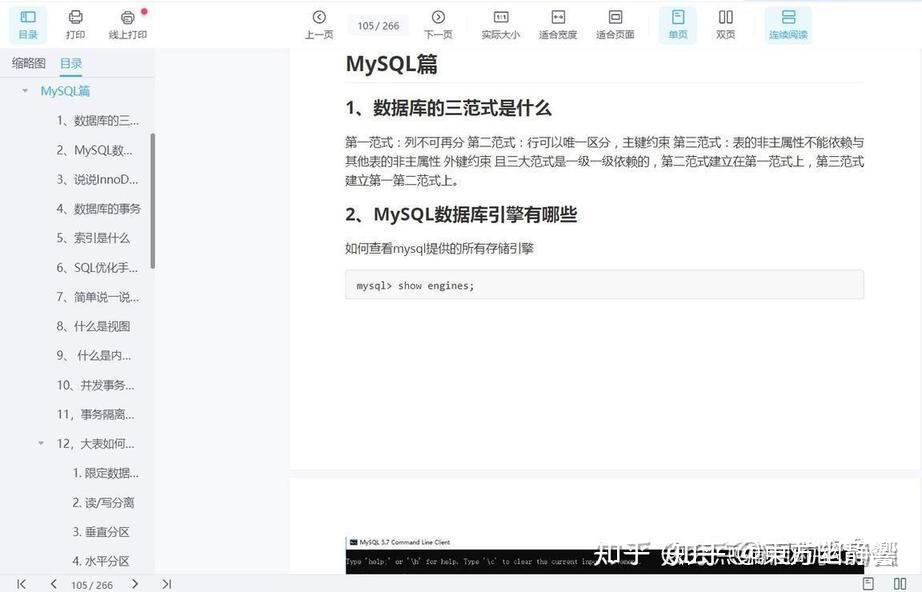This screenshot has height=592, width=922.
Task: Open outline item 10、并发事务...
Action: click(96, 385)
